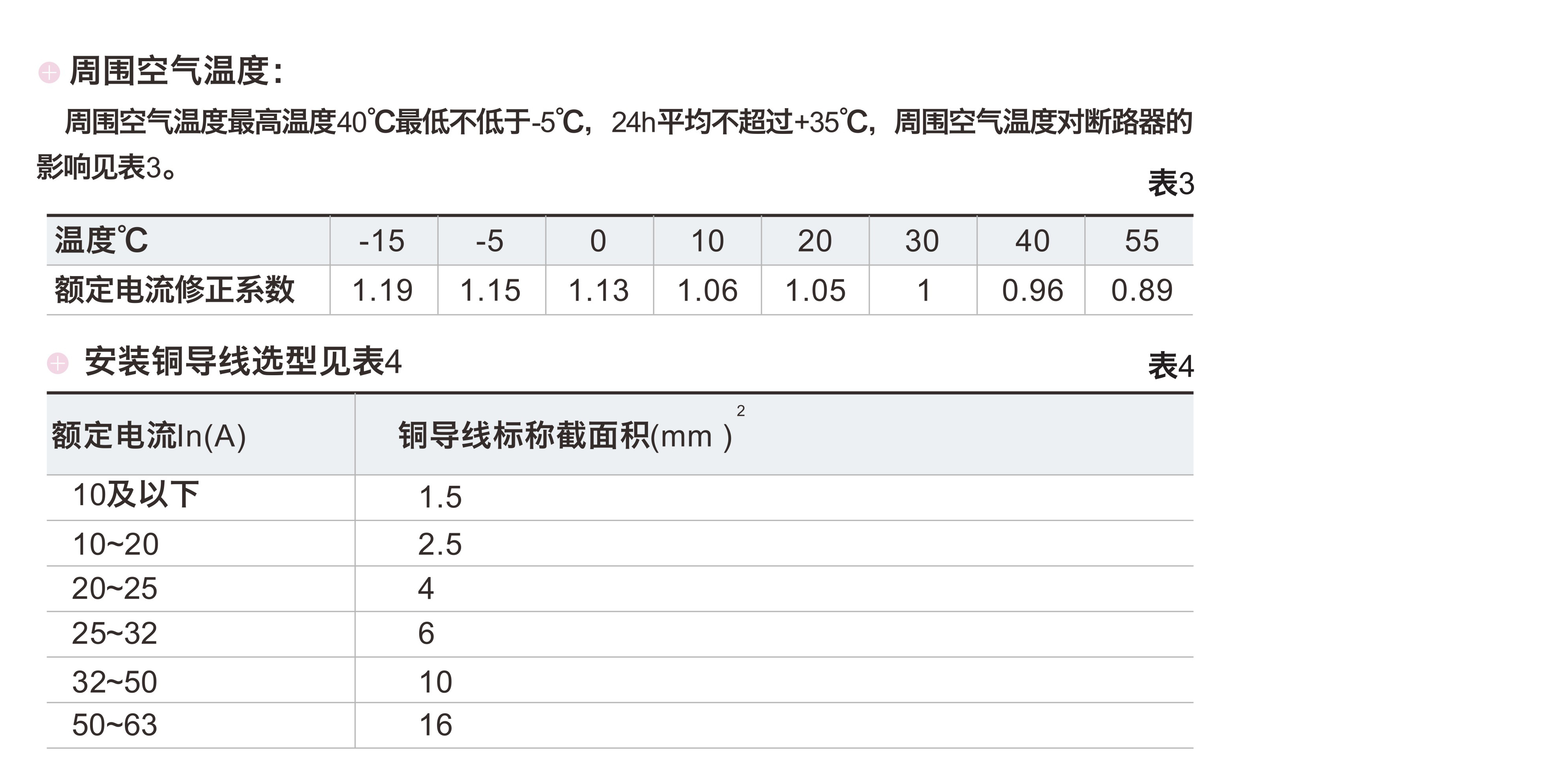The height and width of the screenshot is (784, 1549).
Task: Click the 0.96 correction factor cell
Action: [x=1032, y=290]
